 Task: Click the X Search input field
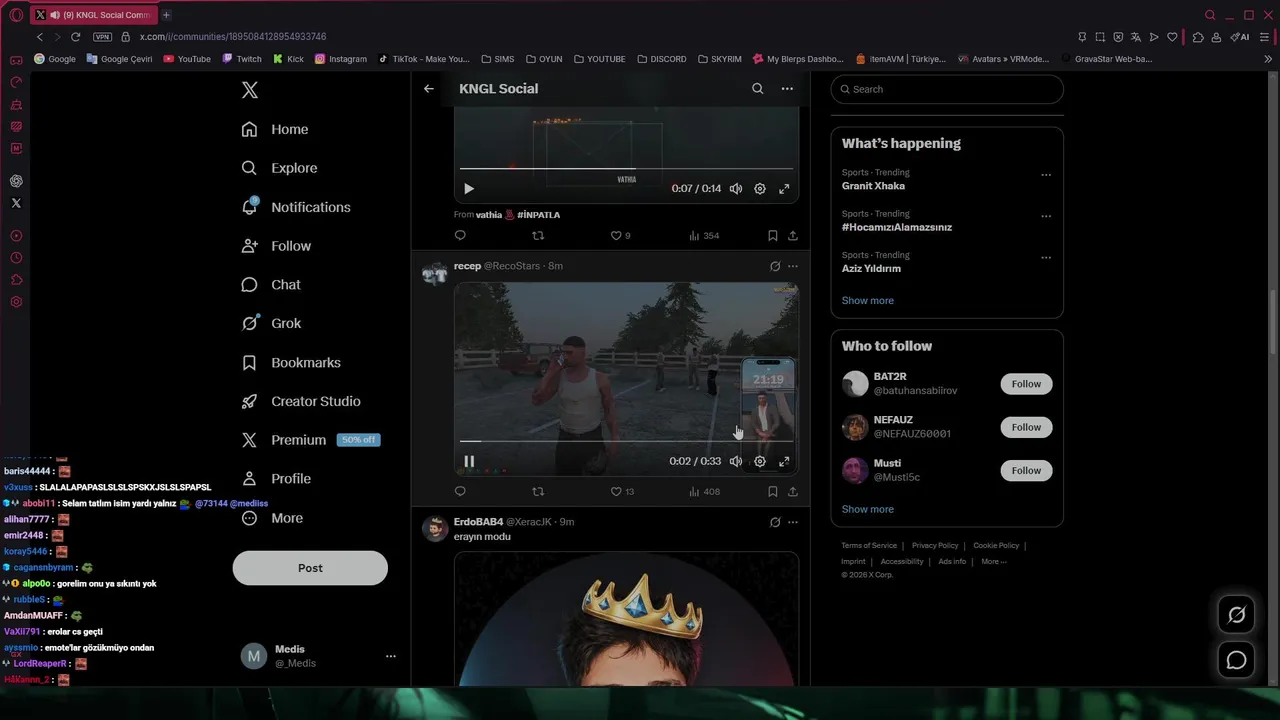(947, 89)
